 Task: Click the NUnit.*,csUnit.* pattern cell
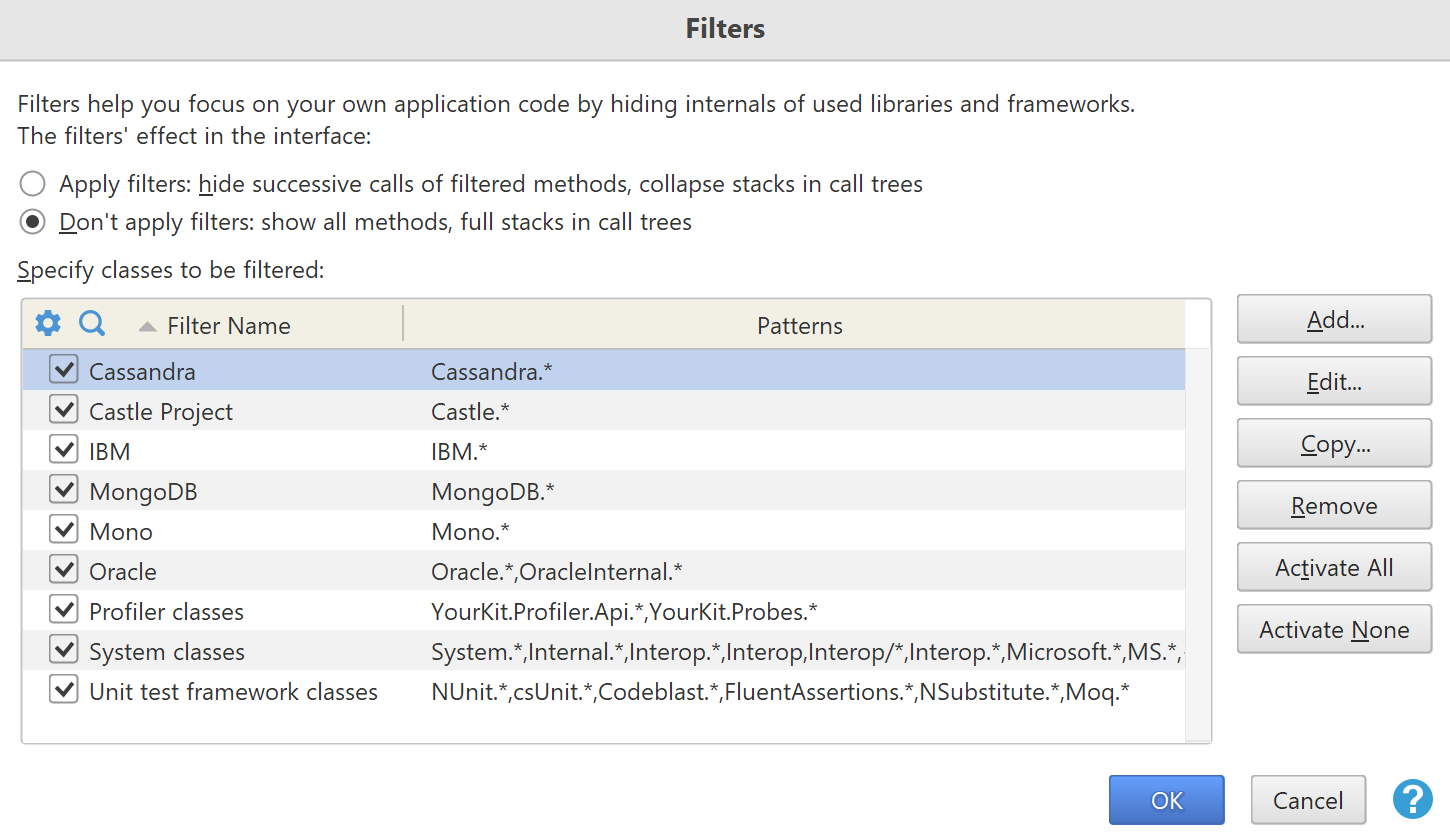780,692
